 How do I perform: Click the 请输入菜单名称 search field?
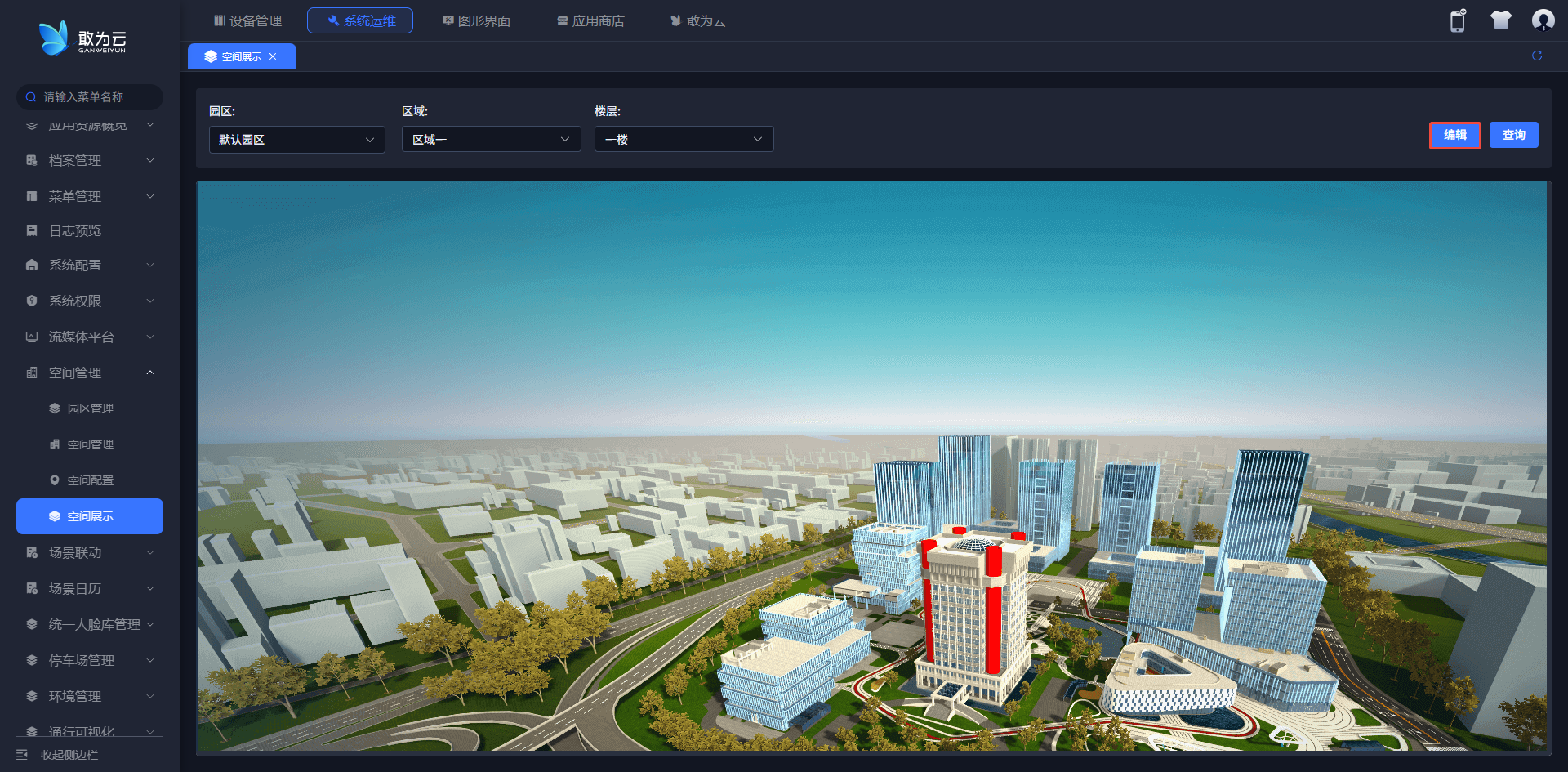90,97
